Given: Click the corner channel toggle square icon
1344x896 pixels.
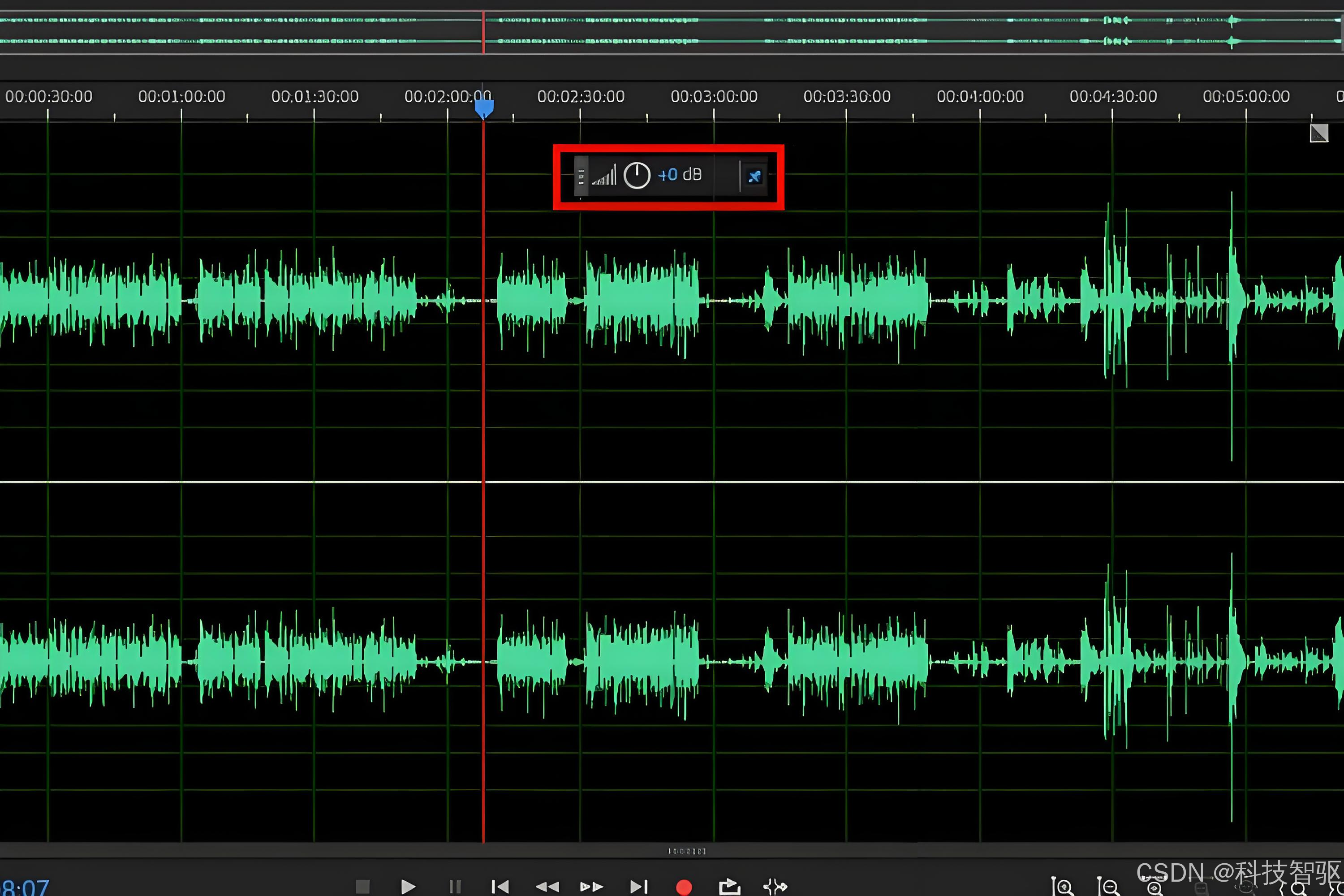Looking at the screenshot, I should 1319,133.
